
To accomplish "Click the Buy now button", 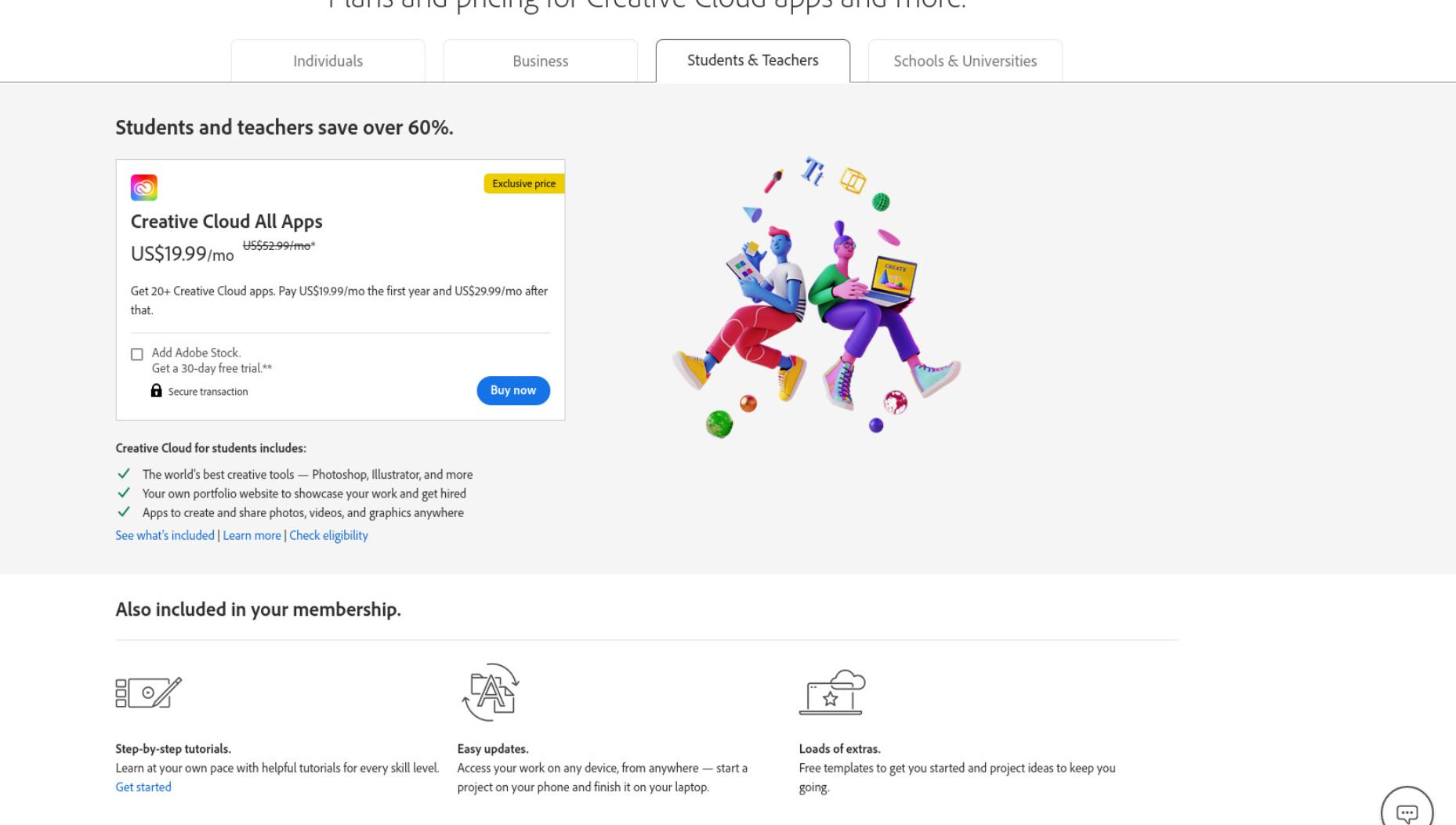I will pos(513,390).
